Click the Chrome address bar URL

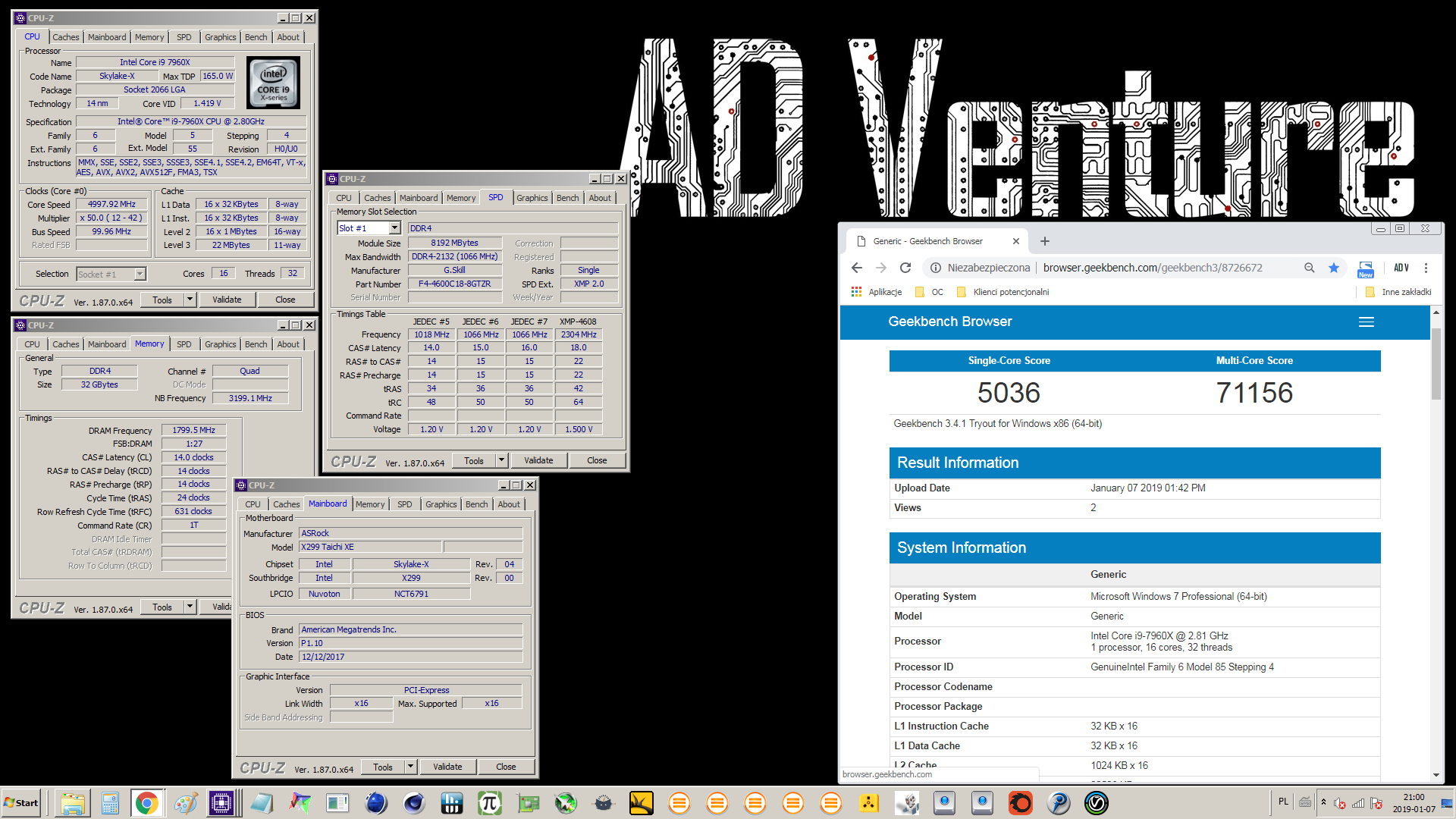pyautogui.click(x=1153, y=268)
